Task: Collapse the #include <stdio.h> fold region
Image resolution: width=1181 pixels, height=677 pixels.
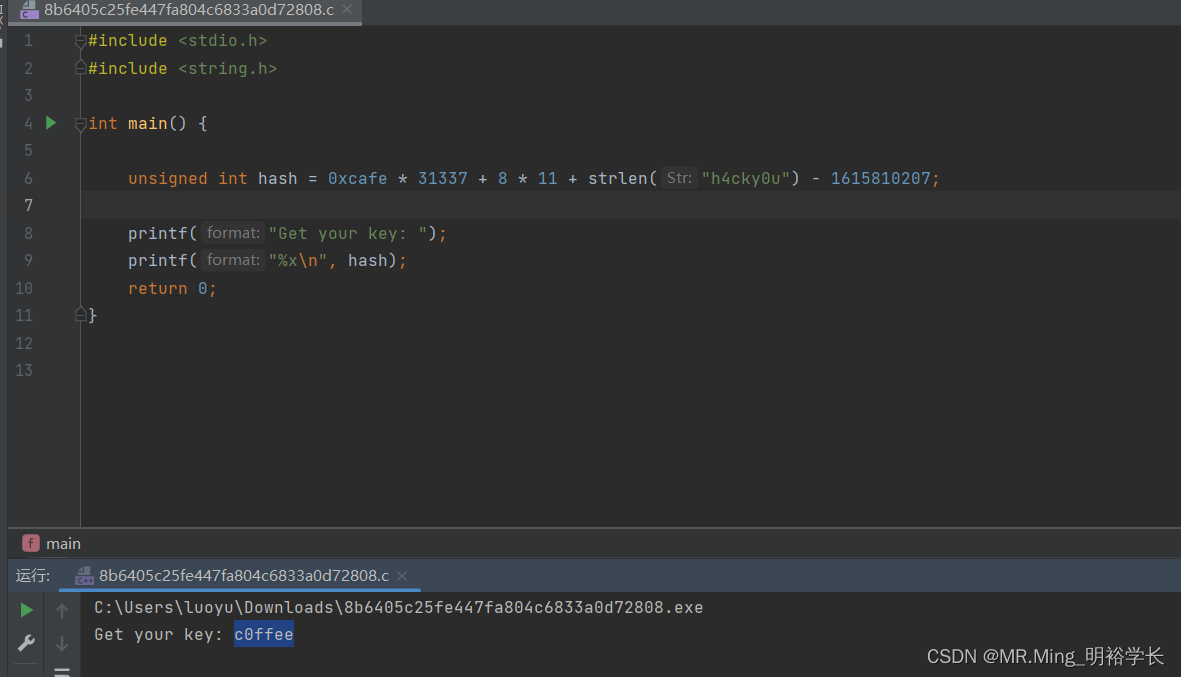Action: [80, 40]
